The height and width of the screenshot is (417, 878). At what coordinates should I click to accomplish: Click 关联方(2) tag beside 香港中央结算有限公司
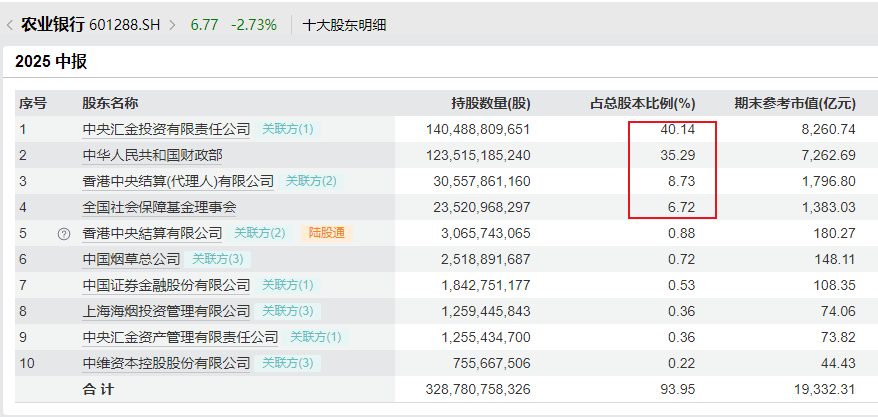260,233
